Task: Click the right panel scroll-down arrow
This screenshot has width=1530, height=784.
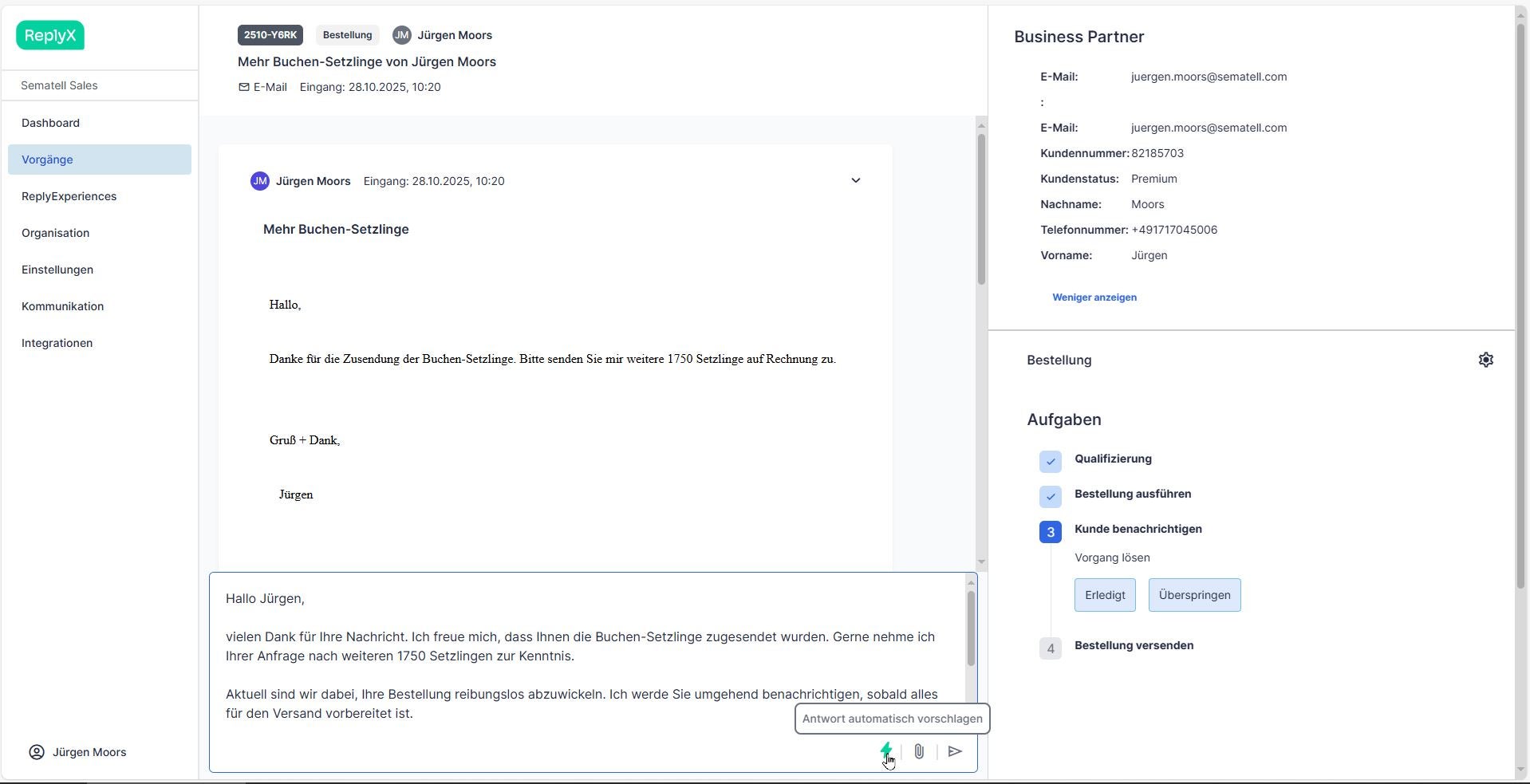Action: (x=1520, y=770)
